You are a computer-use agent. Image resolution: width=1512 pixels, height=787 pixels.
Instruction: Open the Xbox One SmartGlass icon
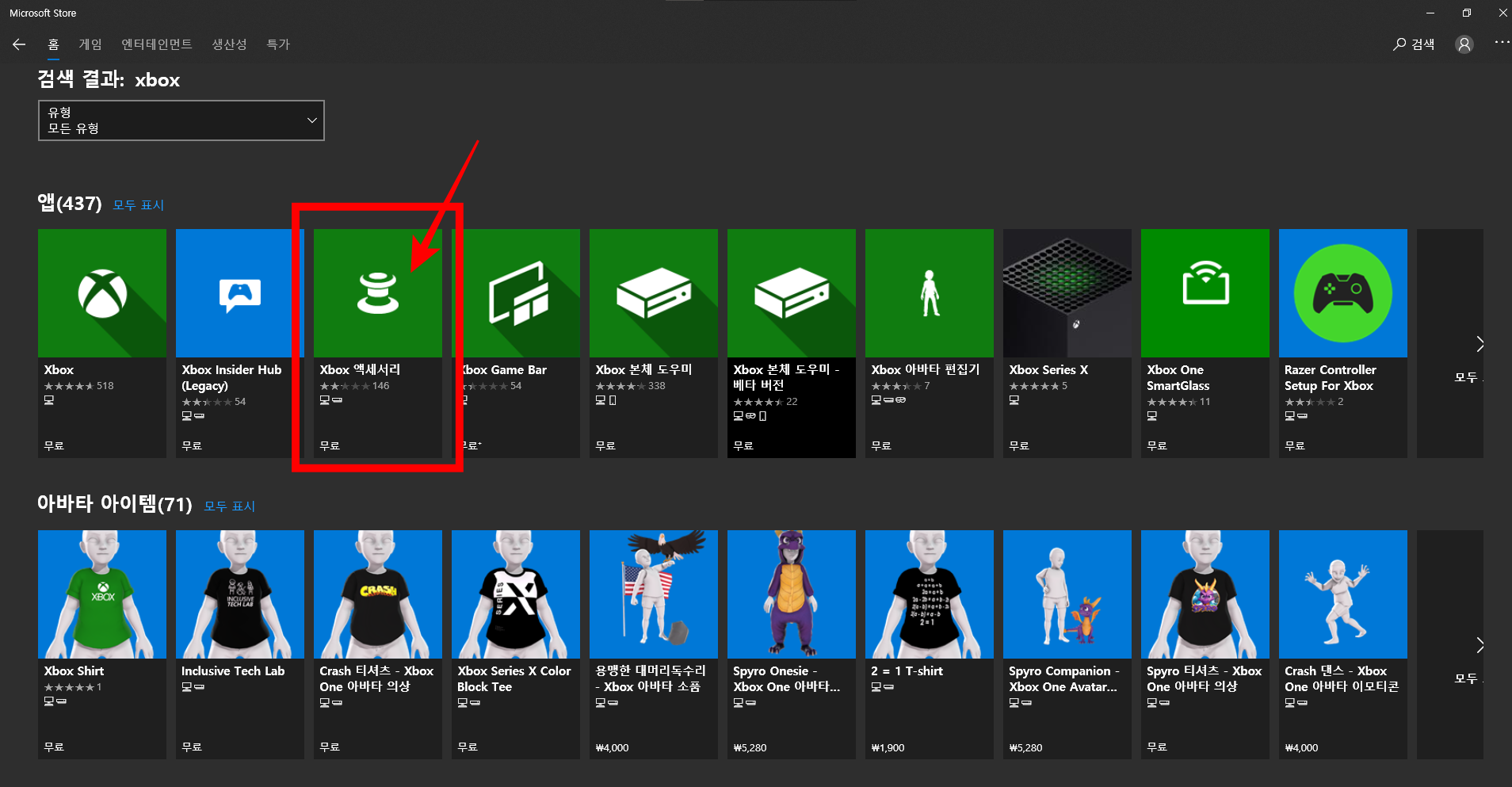tap(1205, 293)
